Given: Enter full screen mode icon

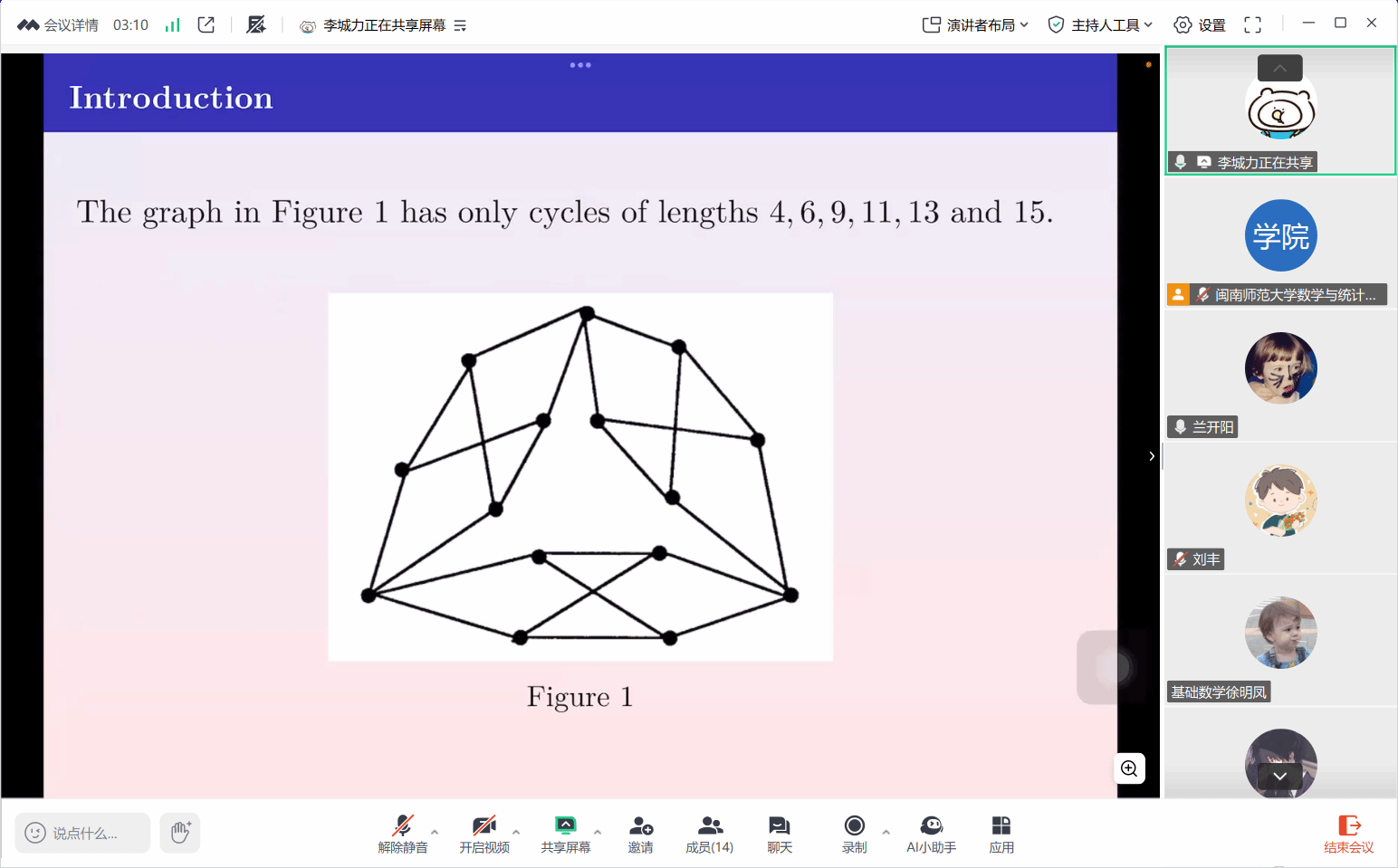Looking at the screenshot, I should (x=1252, y=25).
